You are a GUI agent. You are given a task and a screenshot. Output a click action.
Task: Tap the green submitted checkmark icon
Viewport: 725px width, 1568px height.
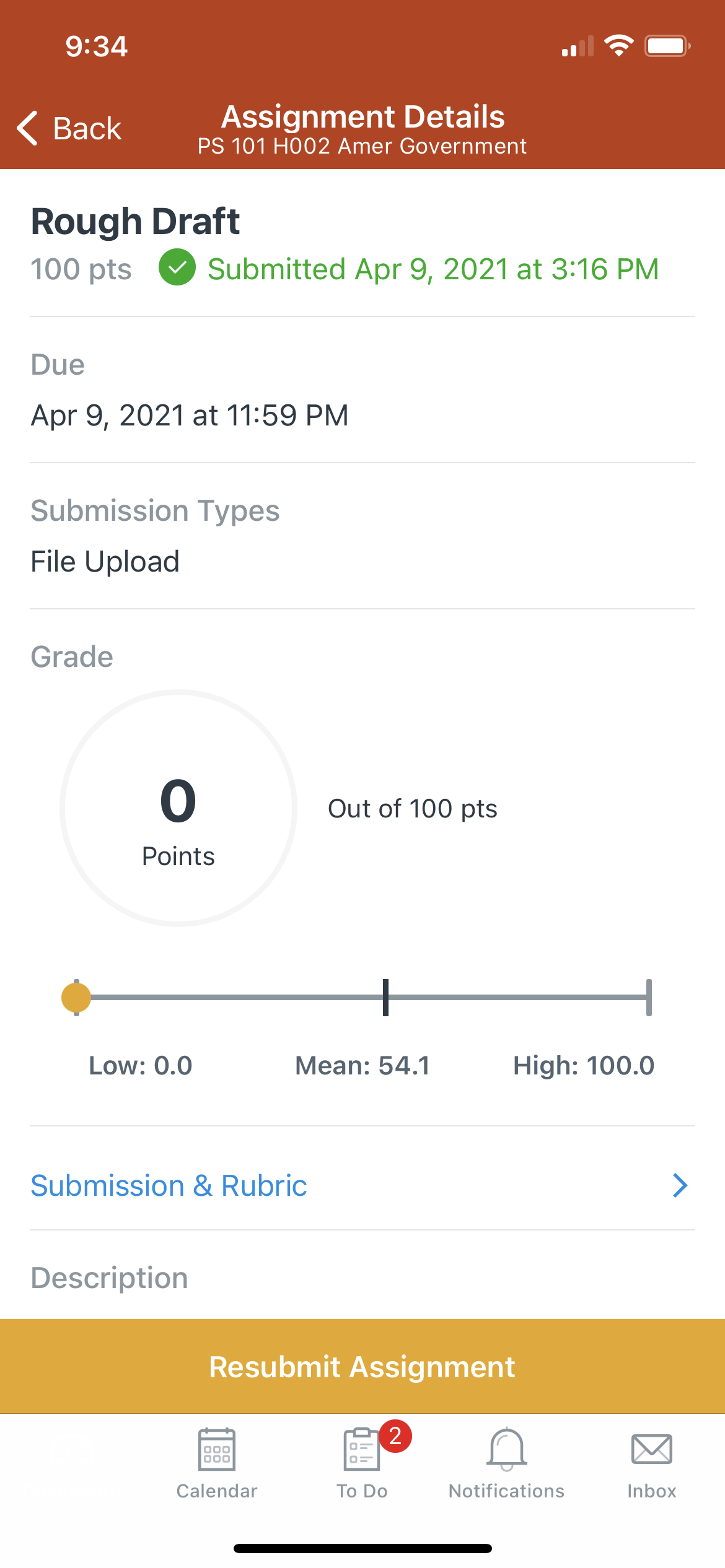point(177,267)
